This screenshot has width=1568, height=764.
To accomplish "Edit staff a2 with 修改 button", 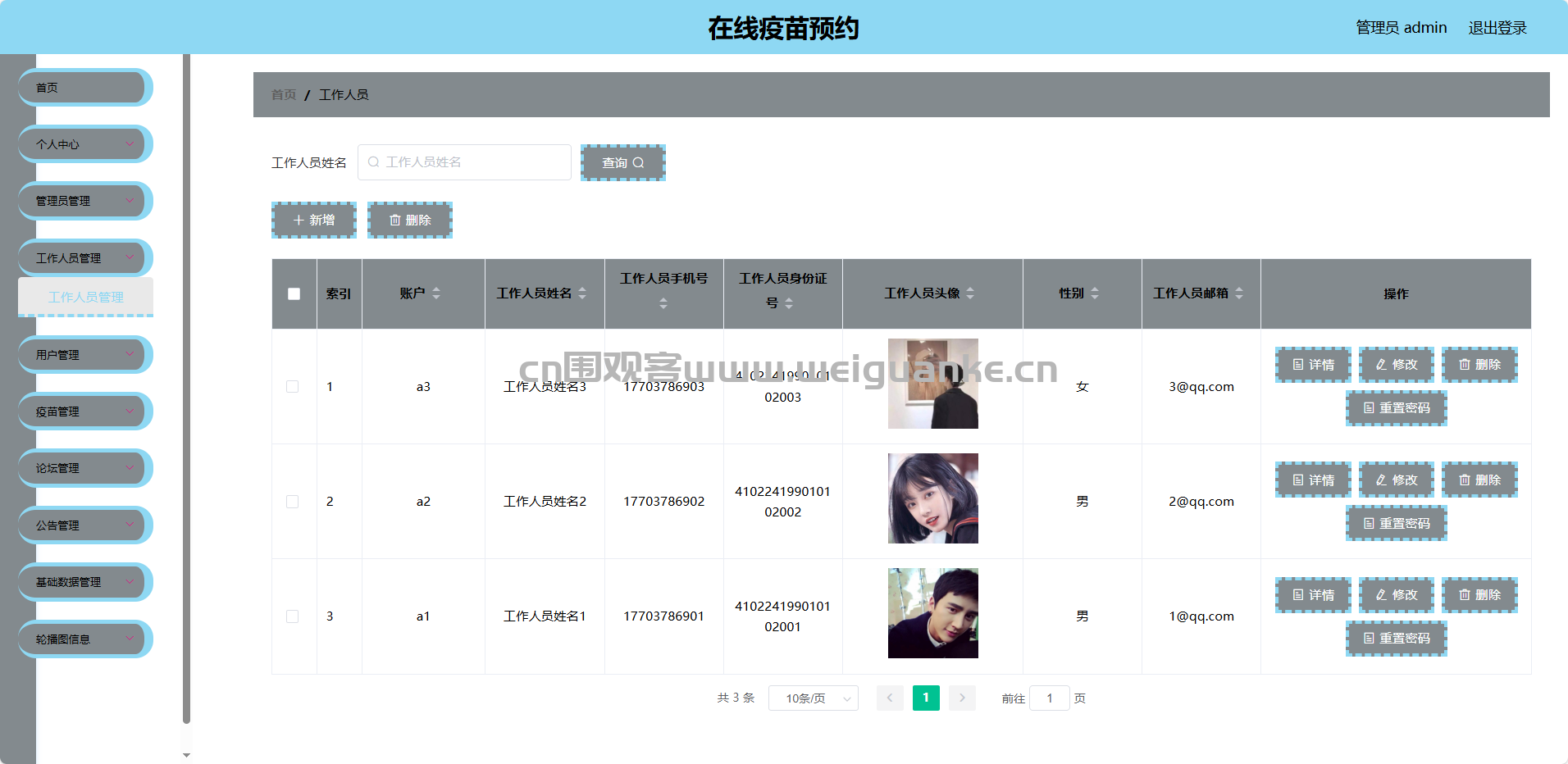I will [x=1396, y=480].
